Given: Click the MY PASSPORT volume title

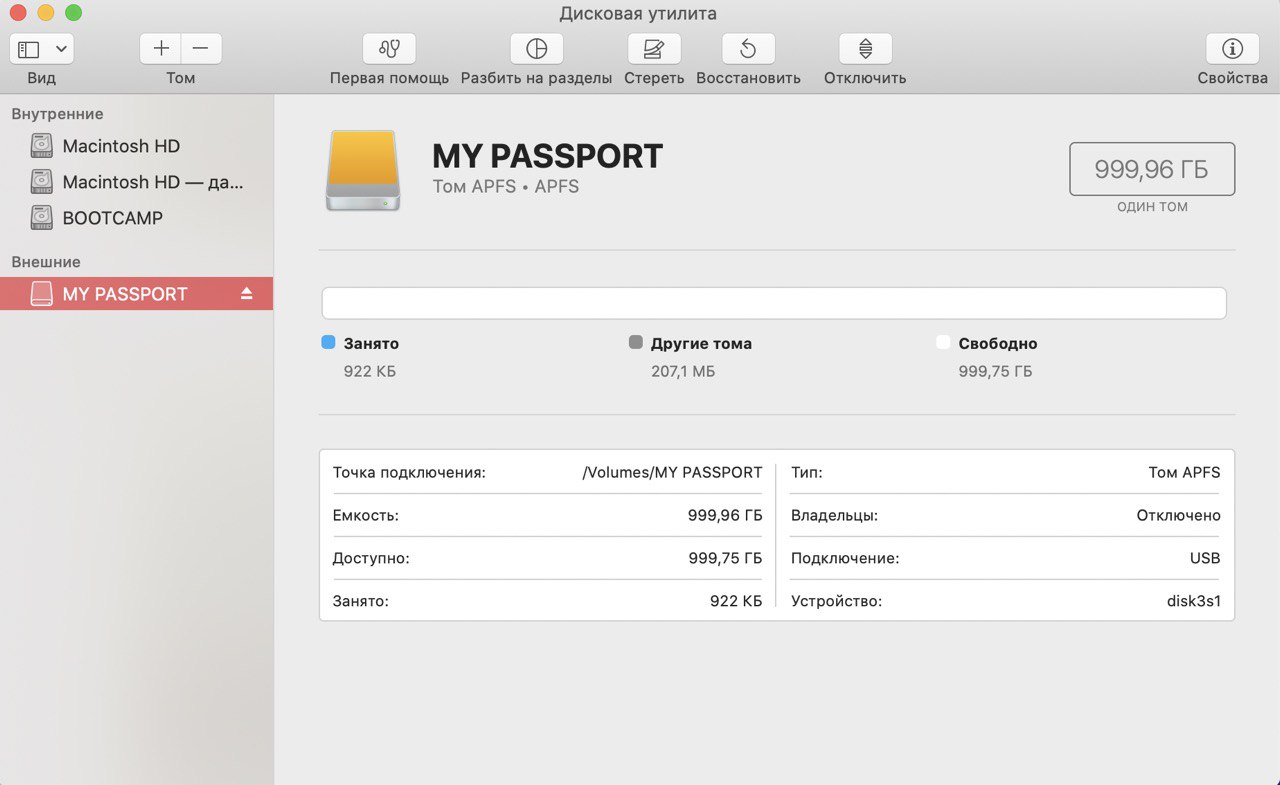Looking at the screenshot, I should (547, 156).
